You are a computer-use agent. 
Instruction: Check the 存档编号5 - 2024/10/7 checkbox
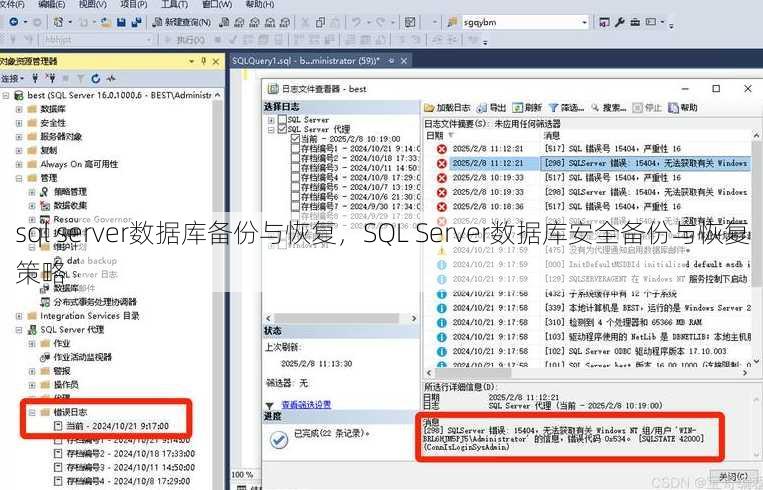click(x=295, y=187)
